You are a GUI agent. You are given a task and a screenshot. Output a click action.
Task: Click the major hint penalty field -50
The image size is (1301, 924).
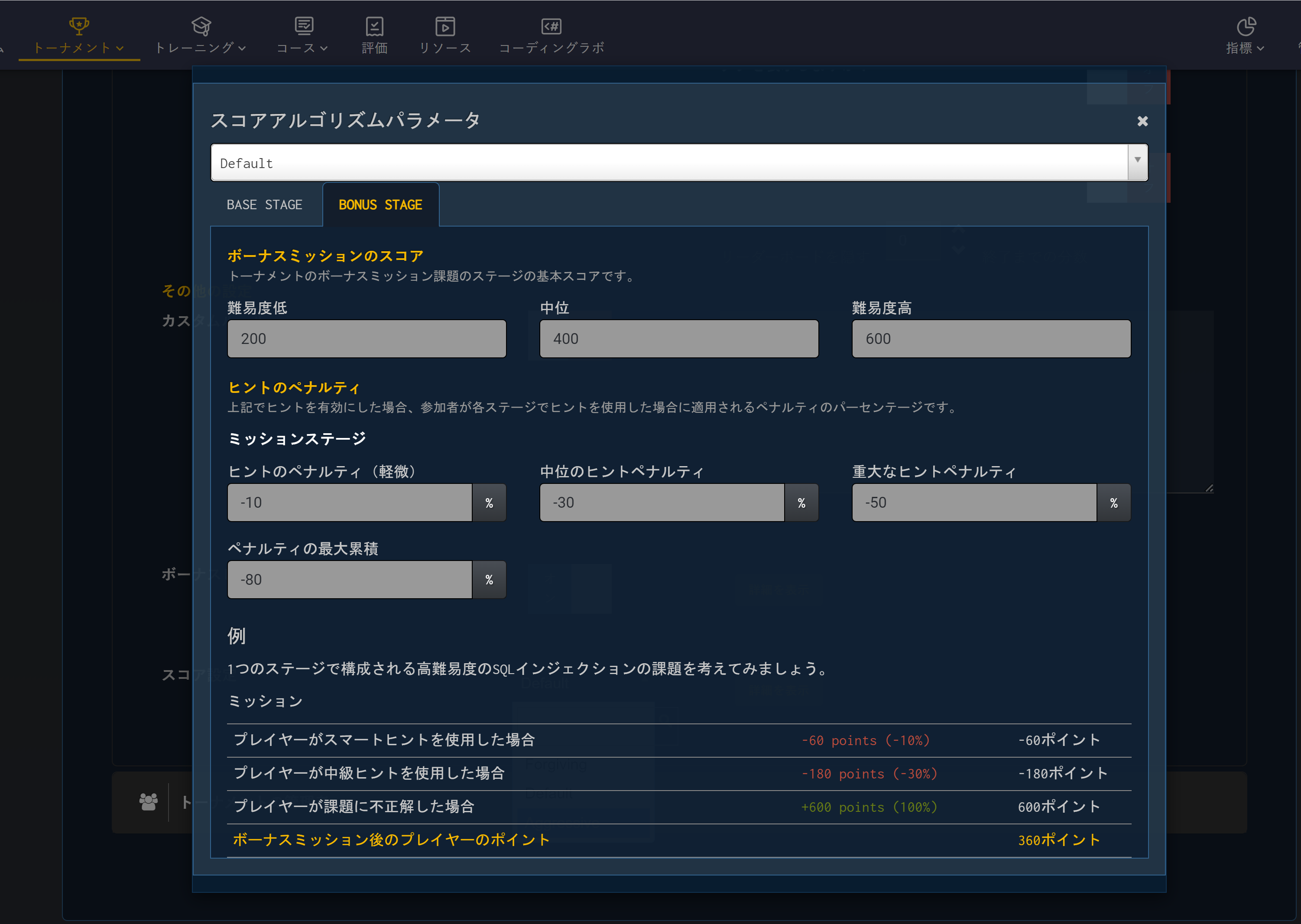pos(974,503)
